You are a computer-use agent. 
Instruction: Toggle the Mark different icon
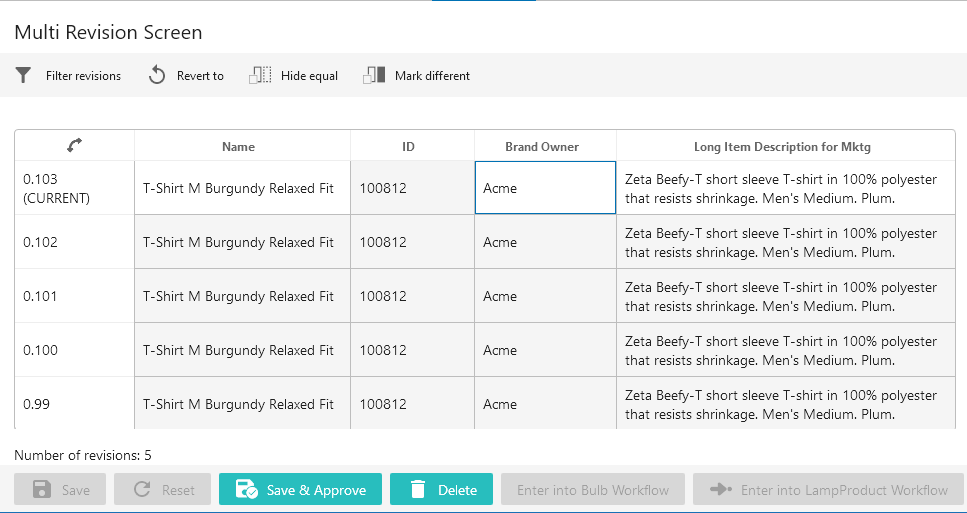click(374, 76)
